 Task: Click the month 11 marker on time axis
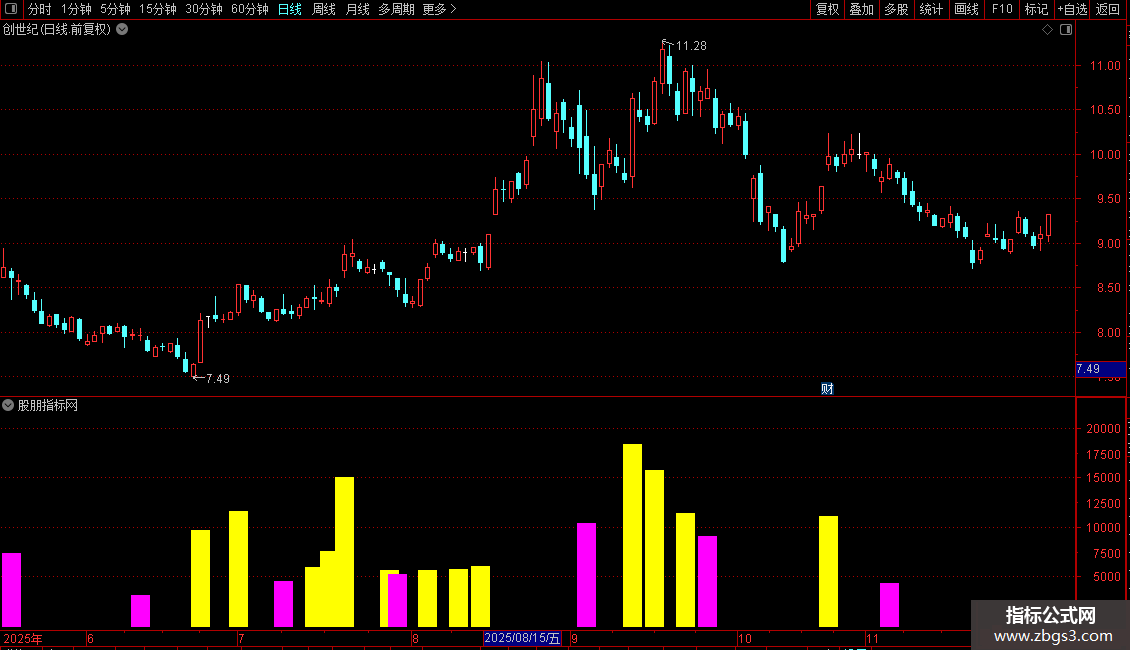pyautogui.click(x=872, y=638)
